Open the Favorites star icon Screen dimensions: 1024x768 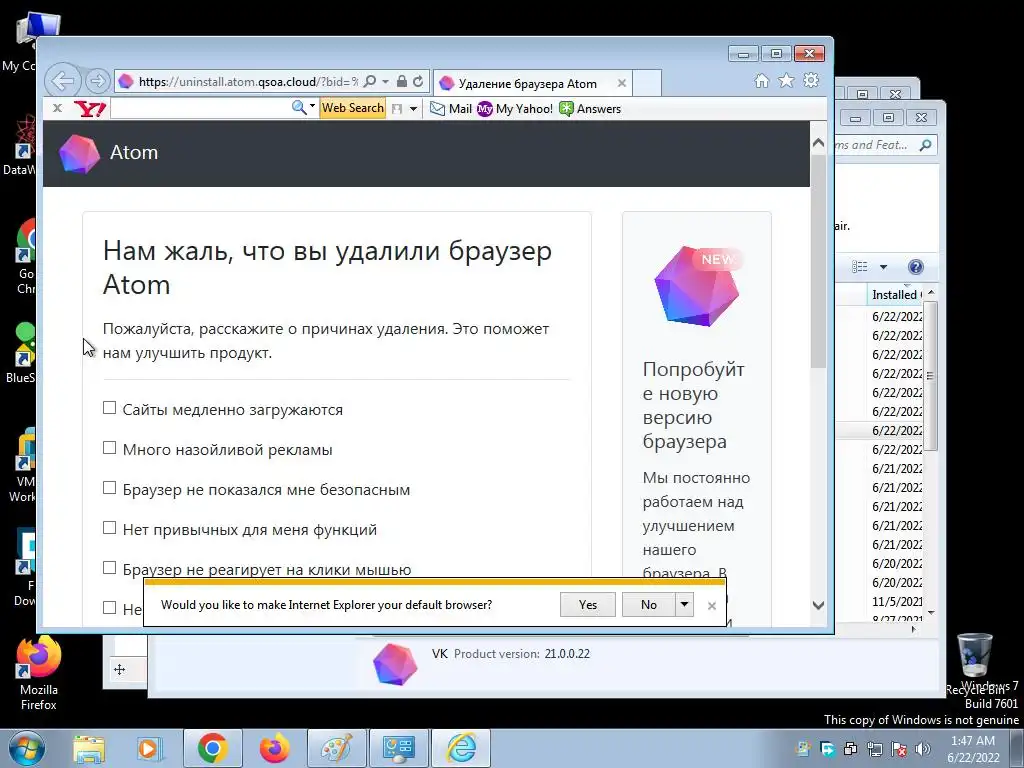[x=786, y=80]
